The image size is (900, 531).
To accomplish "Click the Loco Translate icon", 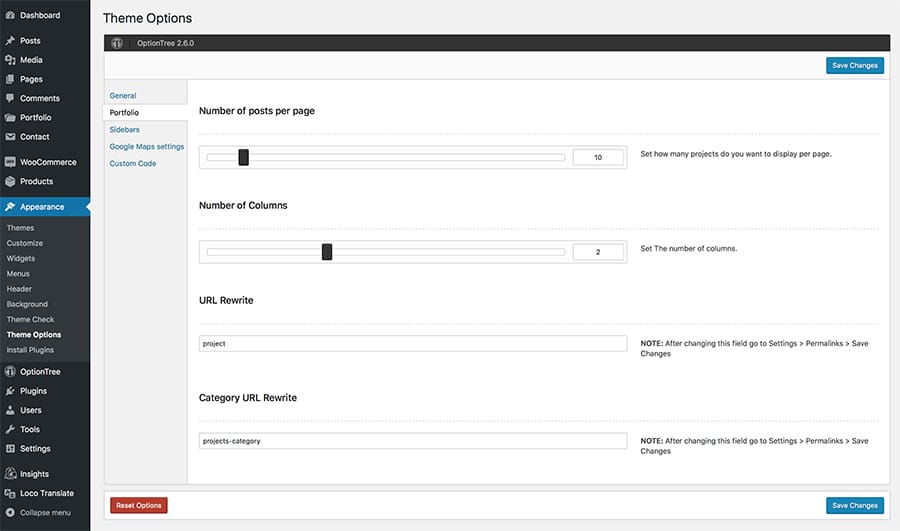I will point(10,493).
